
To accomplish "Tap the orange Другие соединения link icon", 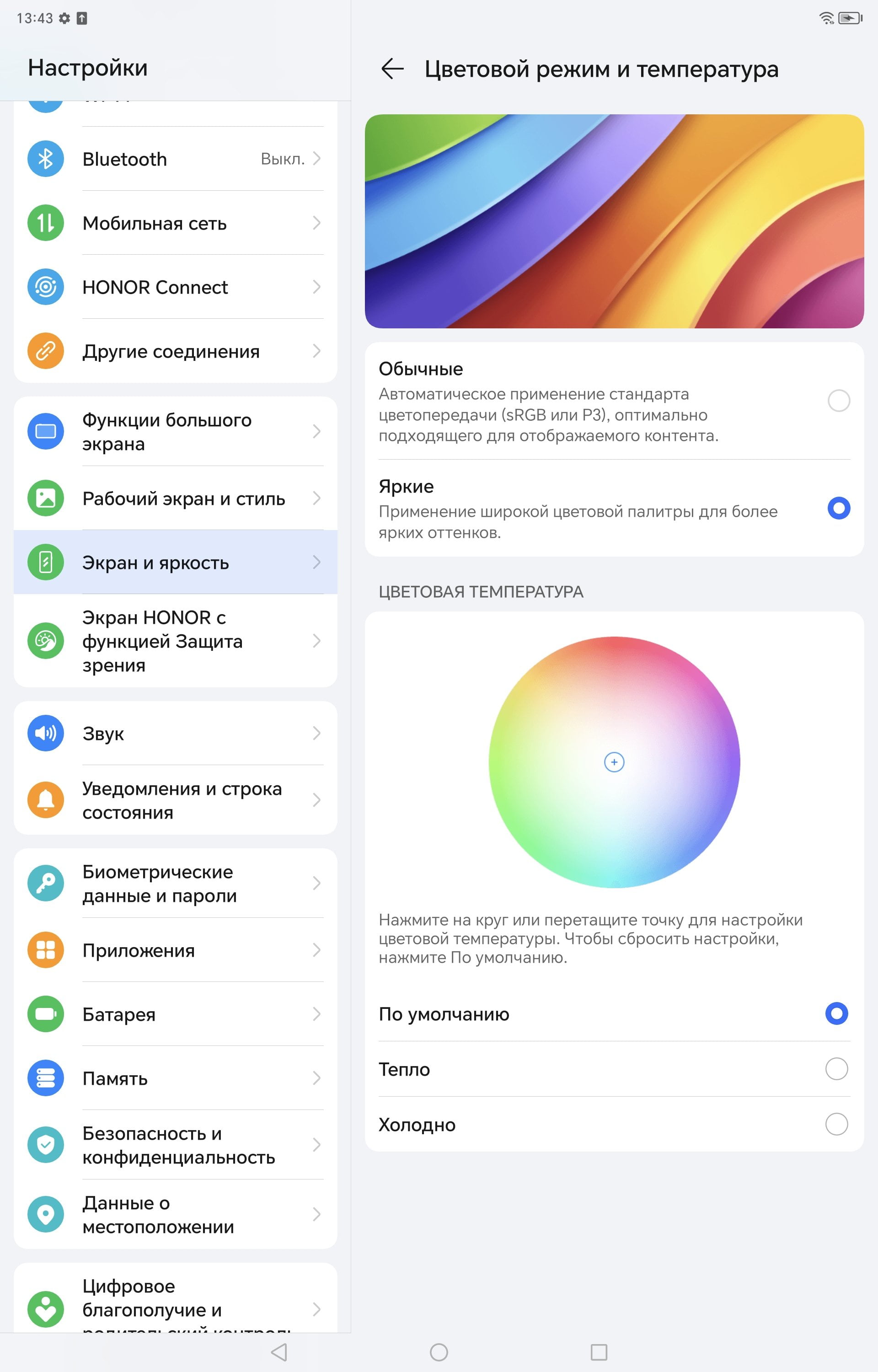I will tap(46, 351).
